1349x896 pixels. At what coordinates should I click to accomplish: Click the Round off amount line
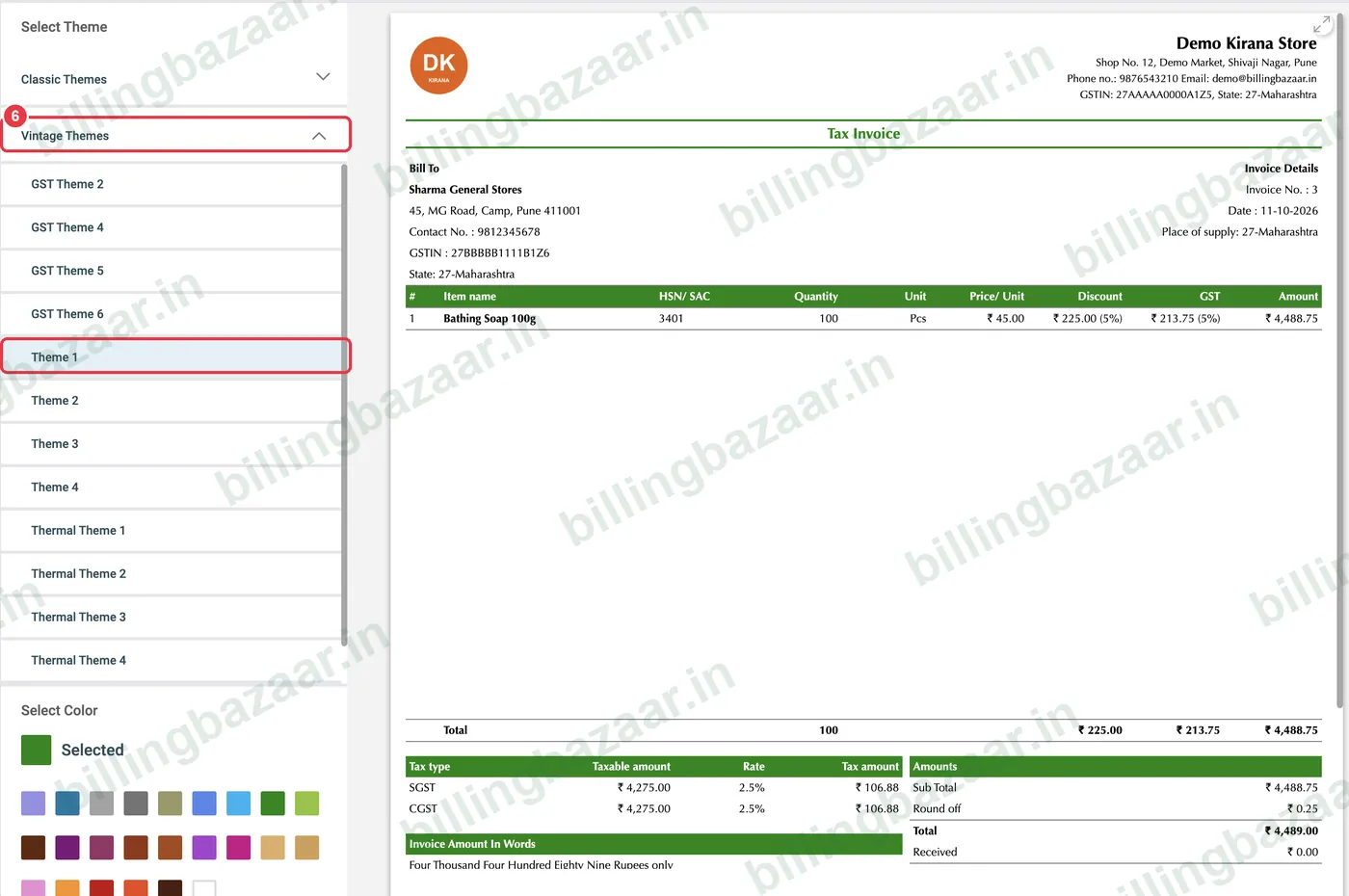pyautogui.click(x=1116, y=808)
